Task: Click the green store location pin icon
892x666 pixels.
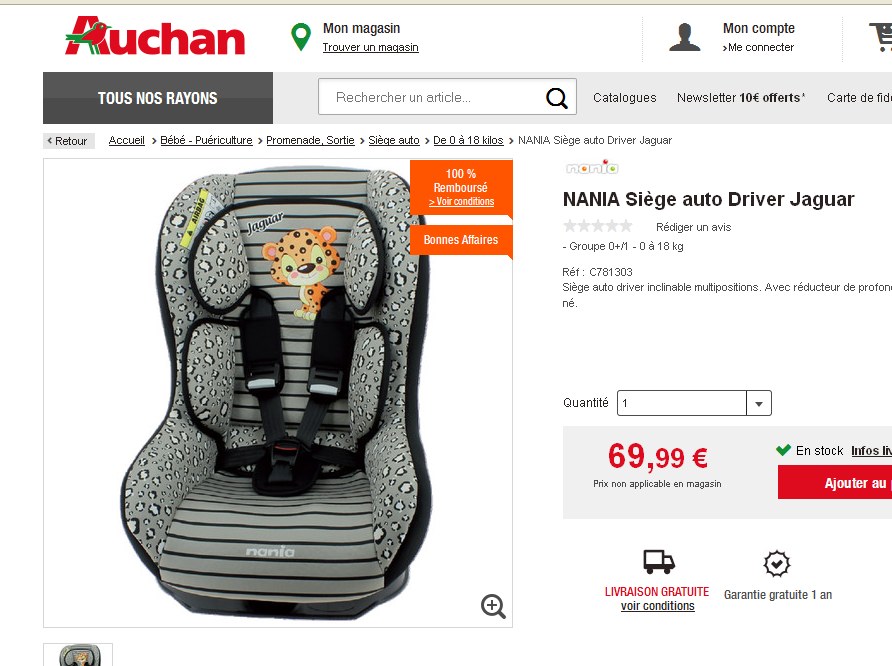Action: click(x=301, y=37)
